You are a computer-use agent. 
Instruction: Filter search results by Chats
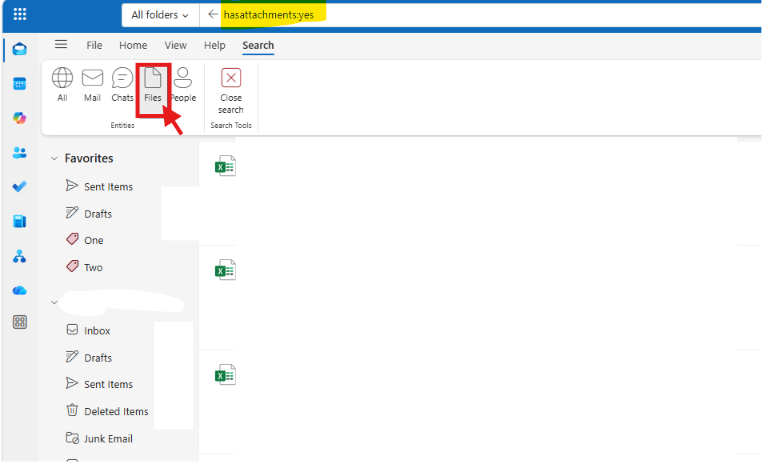pyautogui.click(x=122, y=85)
